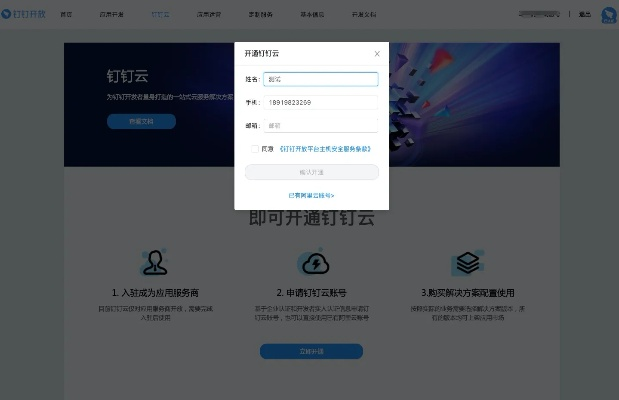Click the person icon for 入驻成为应用服务商
619x400 pixels.
coord(154,263)
